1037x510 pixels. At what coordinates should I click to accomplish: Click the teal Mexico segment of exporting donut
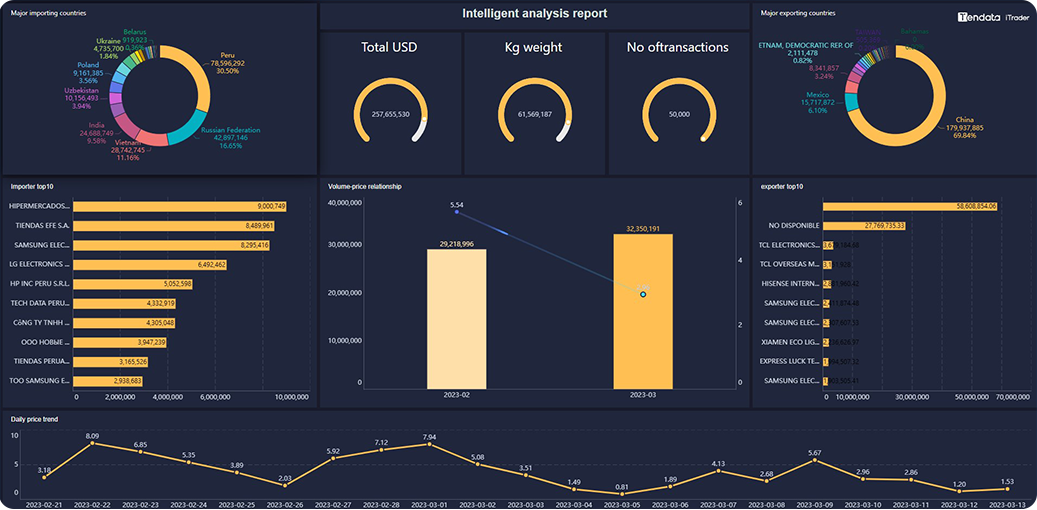pyautogui.click(x=852, y=101)
